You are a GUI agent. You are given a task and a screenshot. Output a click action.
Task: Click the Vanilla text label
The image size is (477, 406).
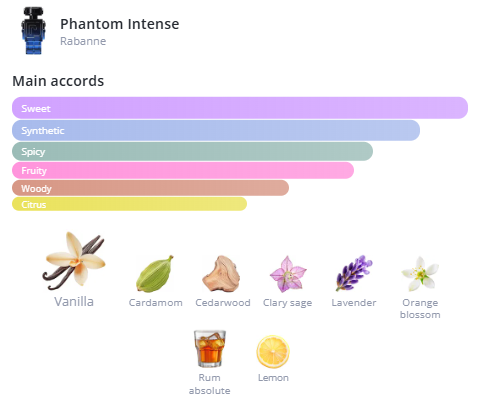coord(74,302)
